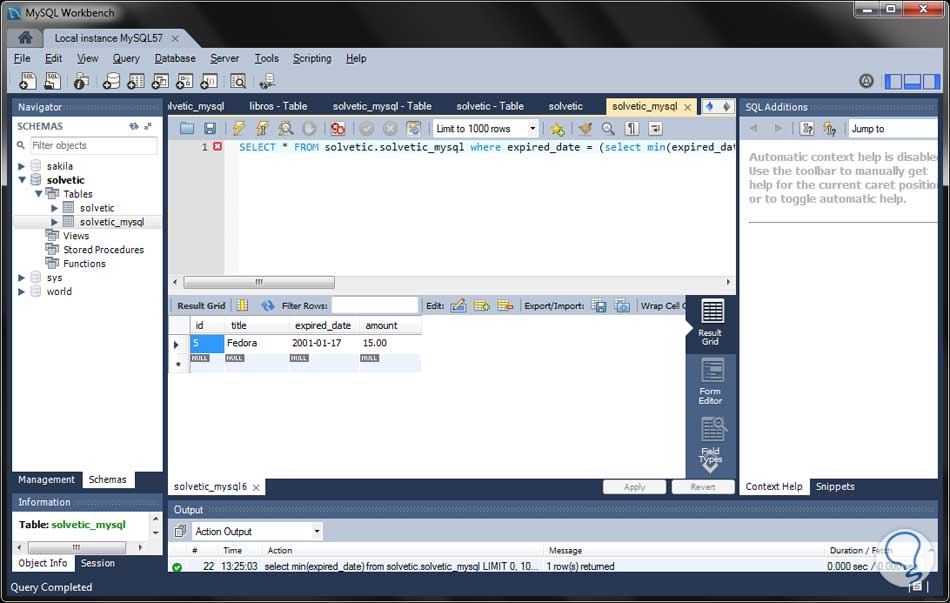Expand the solvetic_mysql table node
Image resolution: width=950 pixels, height=603 pixels.
pos(54,222)
